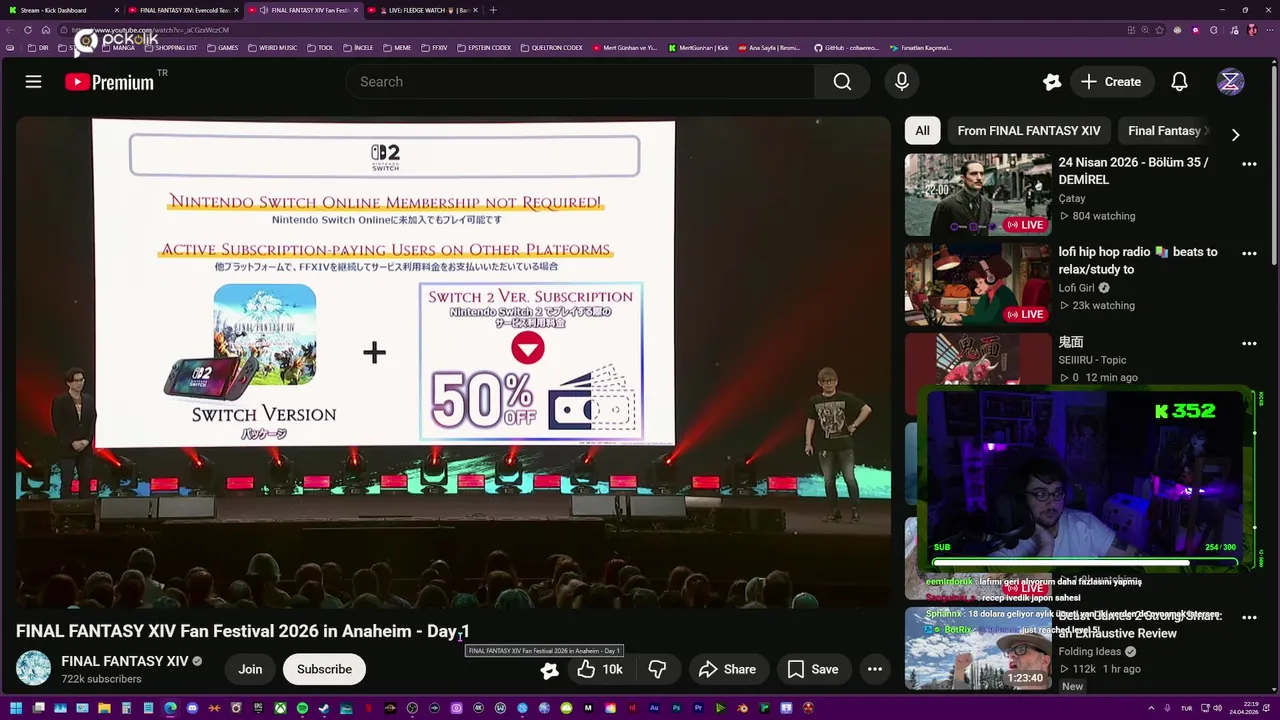
Task: Open a new browser tab
Action: [x=493, y=10]
